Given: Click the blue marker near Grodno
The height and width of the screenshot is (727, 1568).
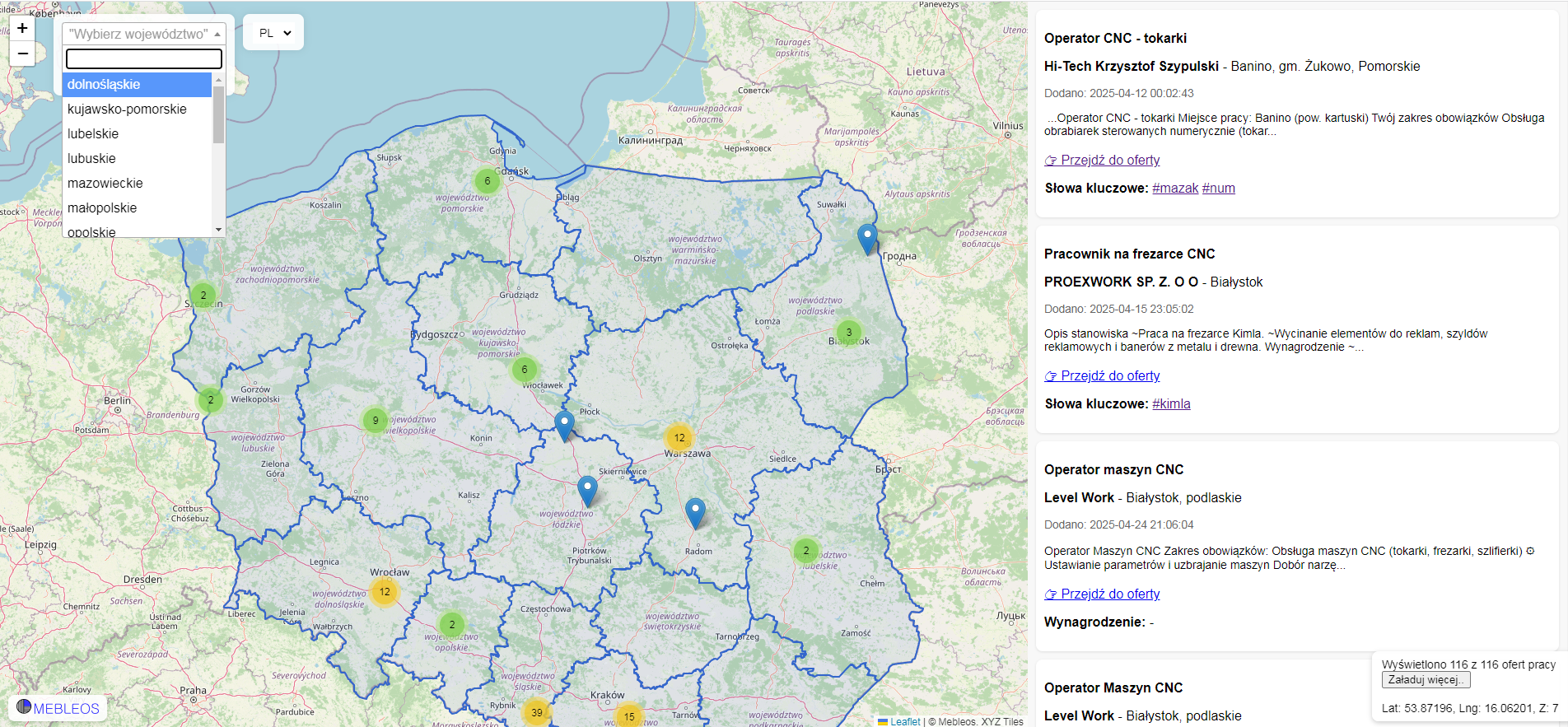Looking at the screenshot, I should click(x=867, y=239).
